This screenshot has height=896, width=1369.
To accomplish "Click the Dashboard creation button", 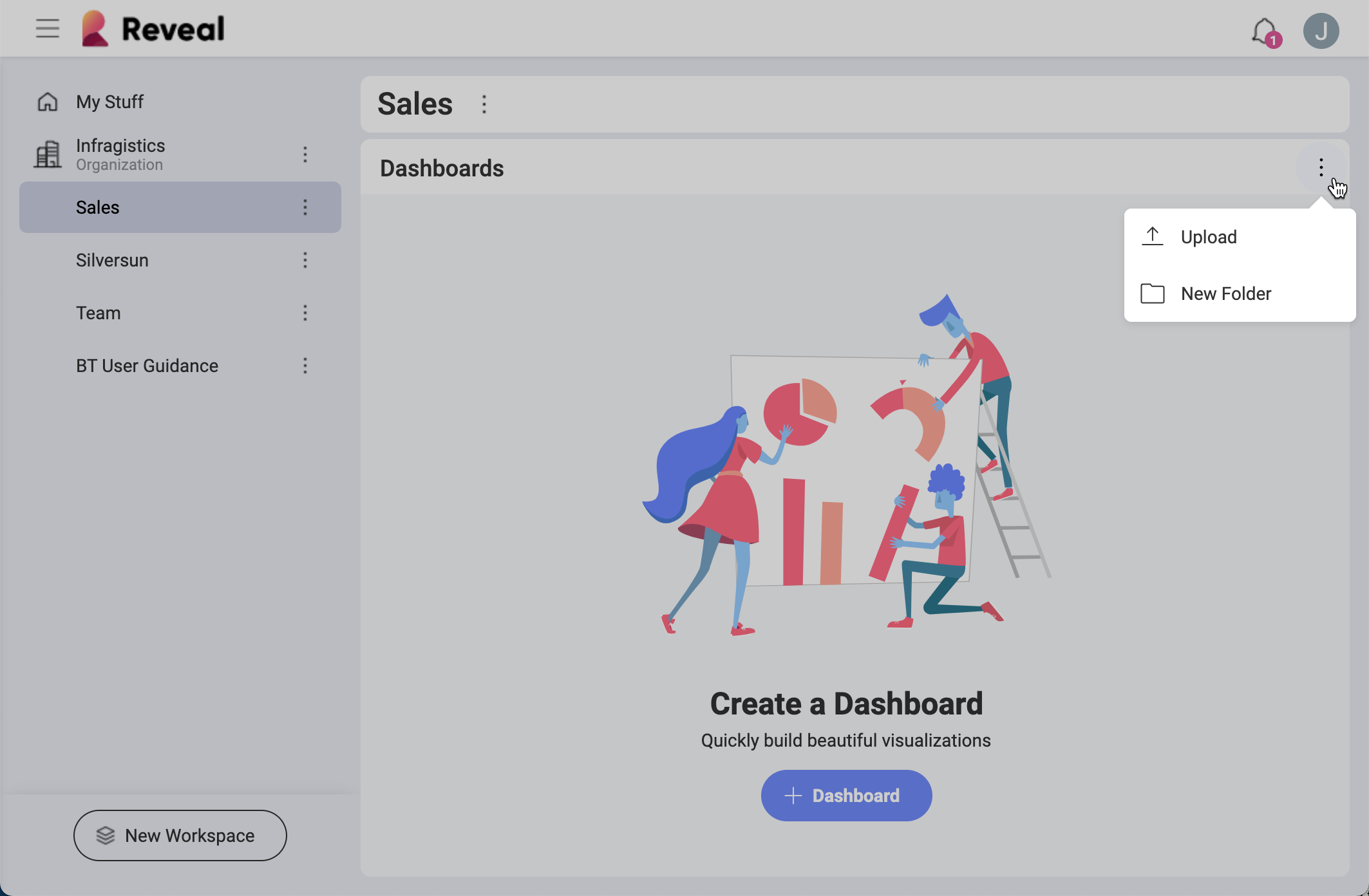I will coord(846,796).
